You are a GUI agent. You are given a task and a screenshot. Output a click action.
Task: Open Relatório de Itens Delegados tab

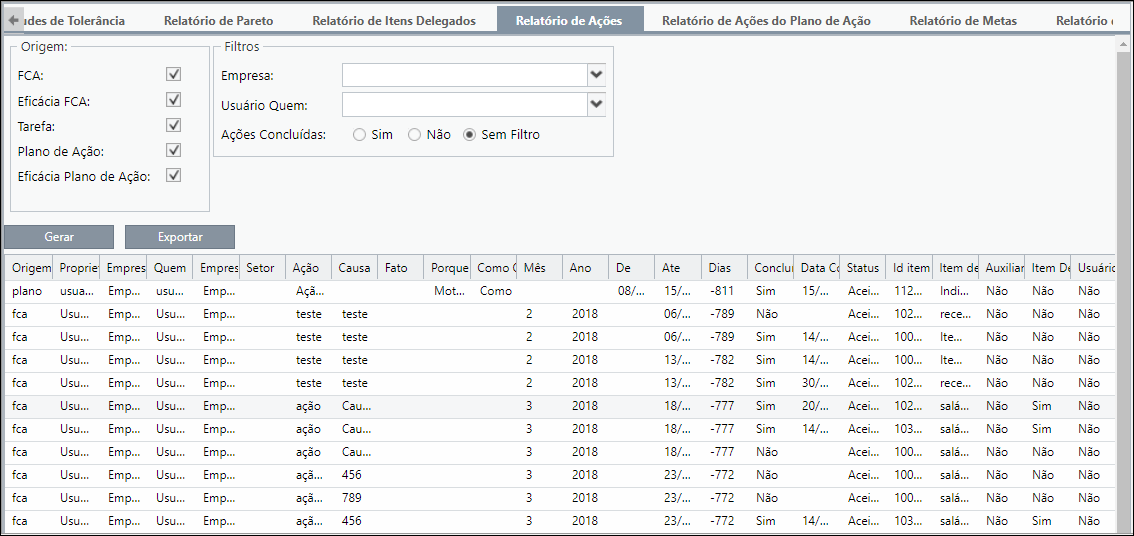(394, 20)
